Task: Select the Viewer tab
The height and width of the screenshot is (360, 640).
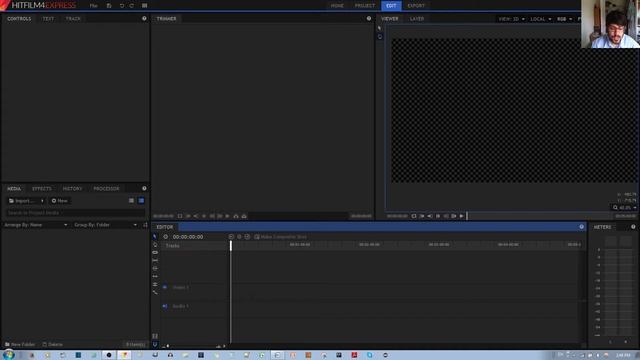Action: tap(390, 19)
